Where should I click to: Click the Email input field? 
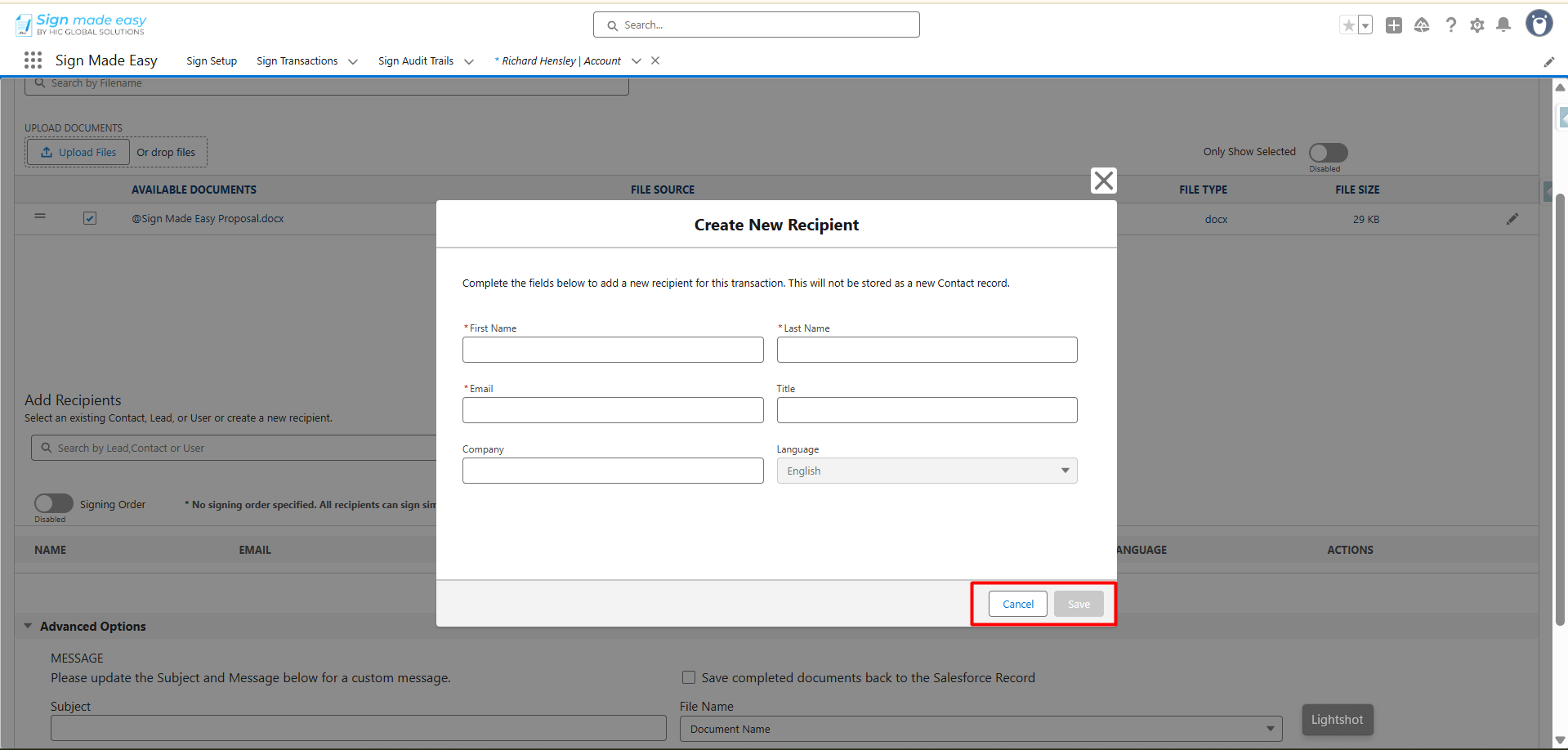(613, 410)
